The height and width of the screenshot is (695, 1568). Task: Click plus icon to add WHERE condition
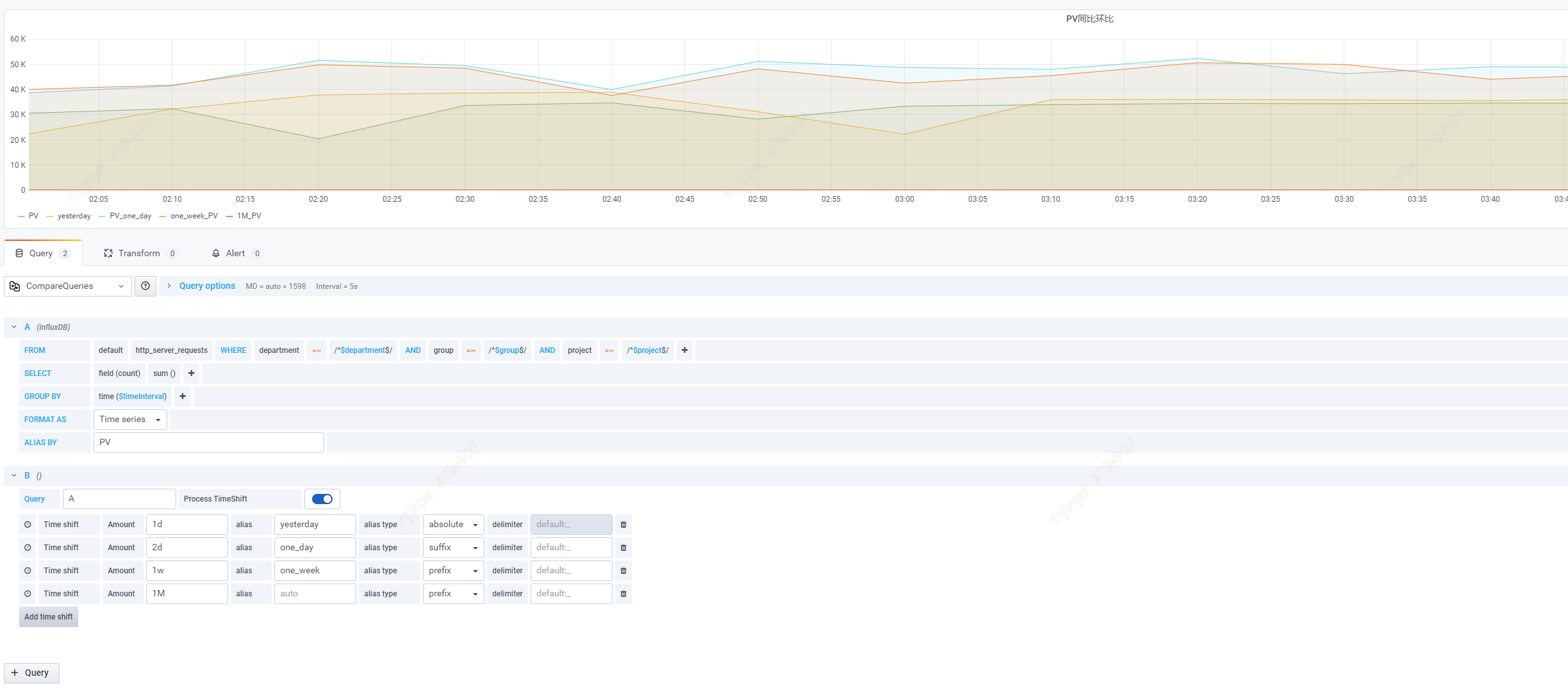pyautogui.click(x=684, y=350)
